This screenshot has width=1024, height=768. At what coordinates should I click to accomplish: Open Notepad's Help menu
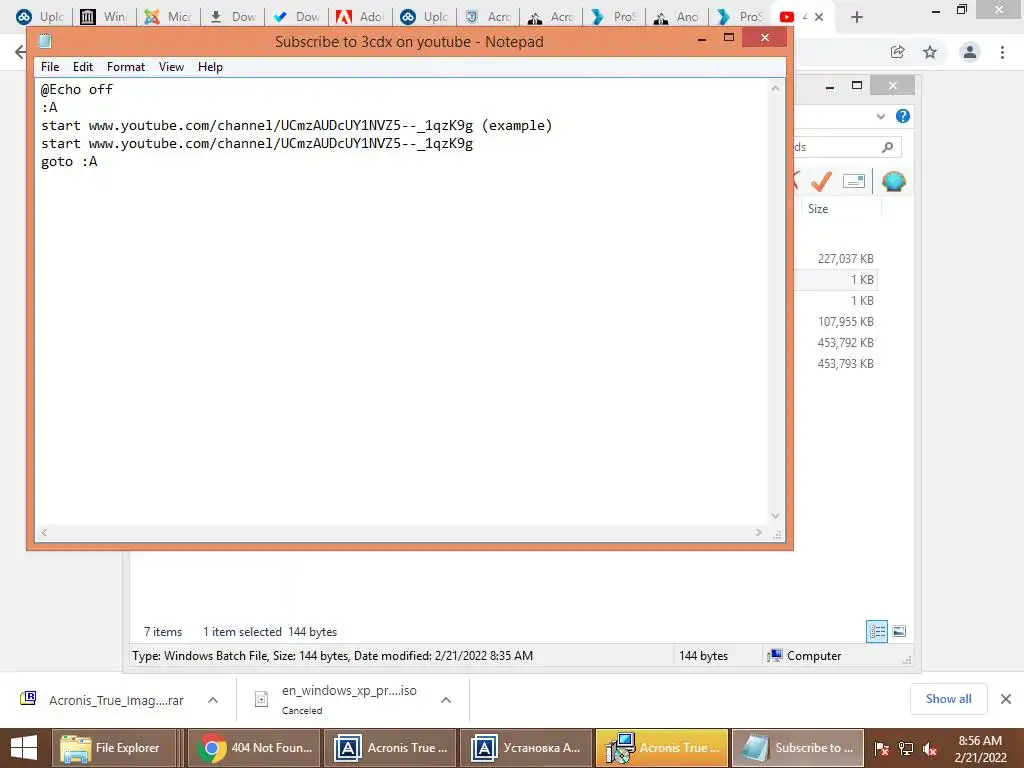[x=210, y=67]
